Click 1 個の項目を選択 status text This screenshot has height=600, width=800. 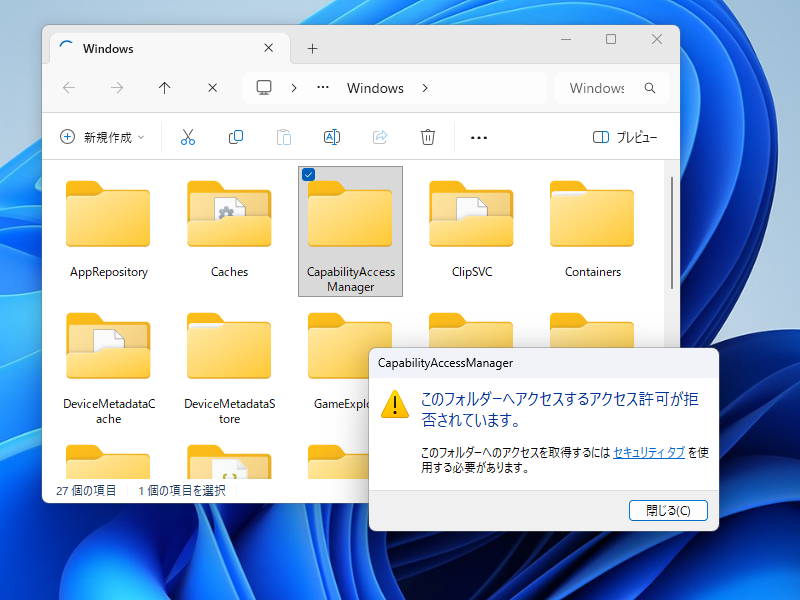click(x=182, y=490)
